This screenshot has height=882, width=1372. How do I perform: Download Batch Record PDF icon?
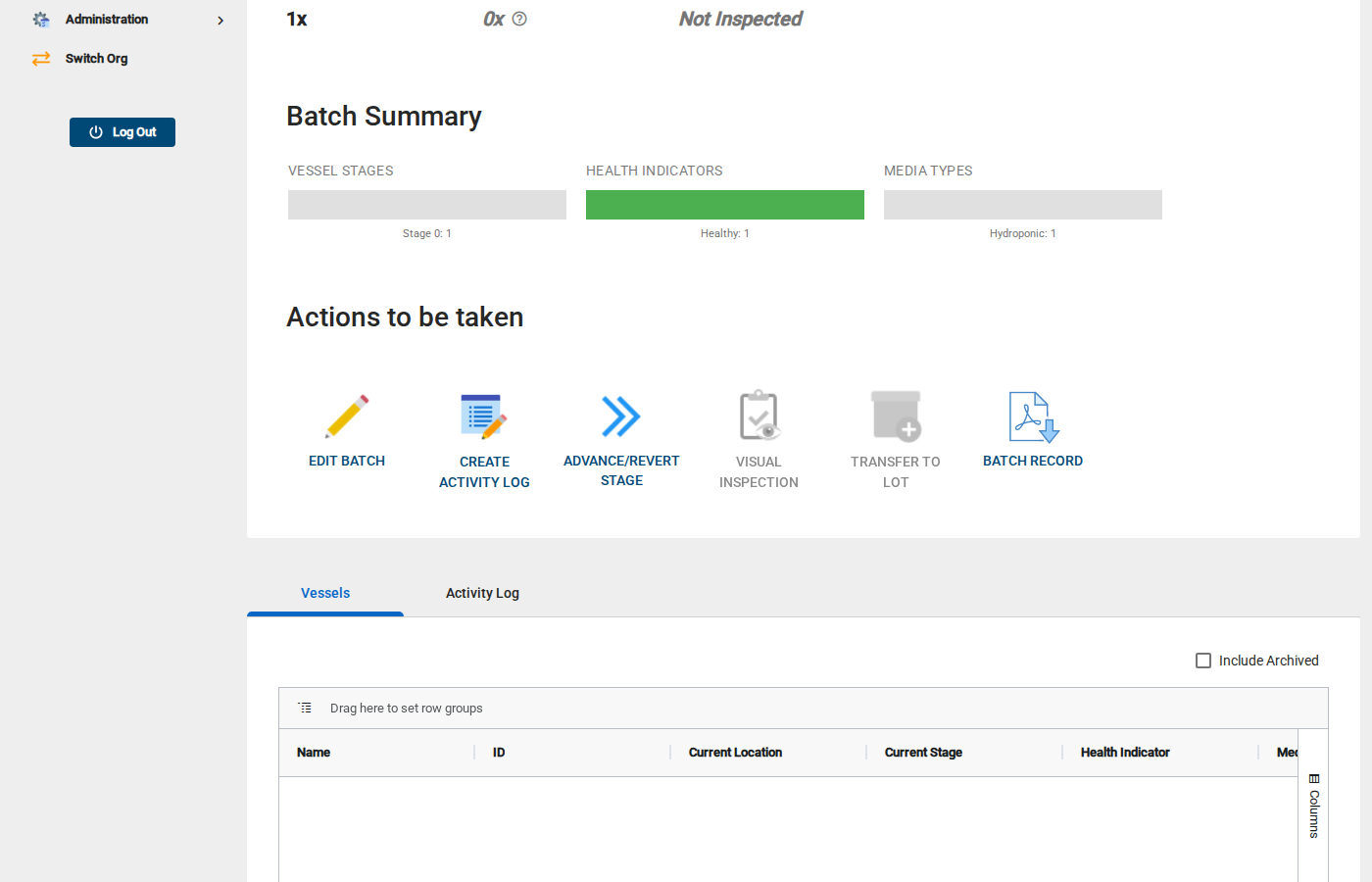pos(1033,416)
